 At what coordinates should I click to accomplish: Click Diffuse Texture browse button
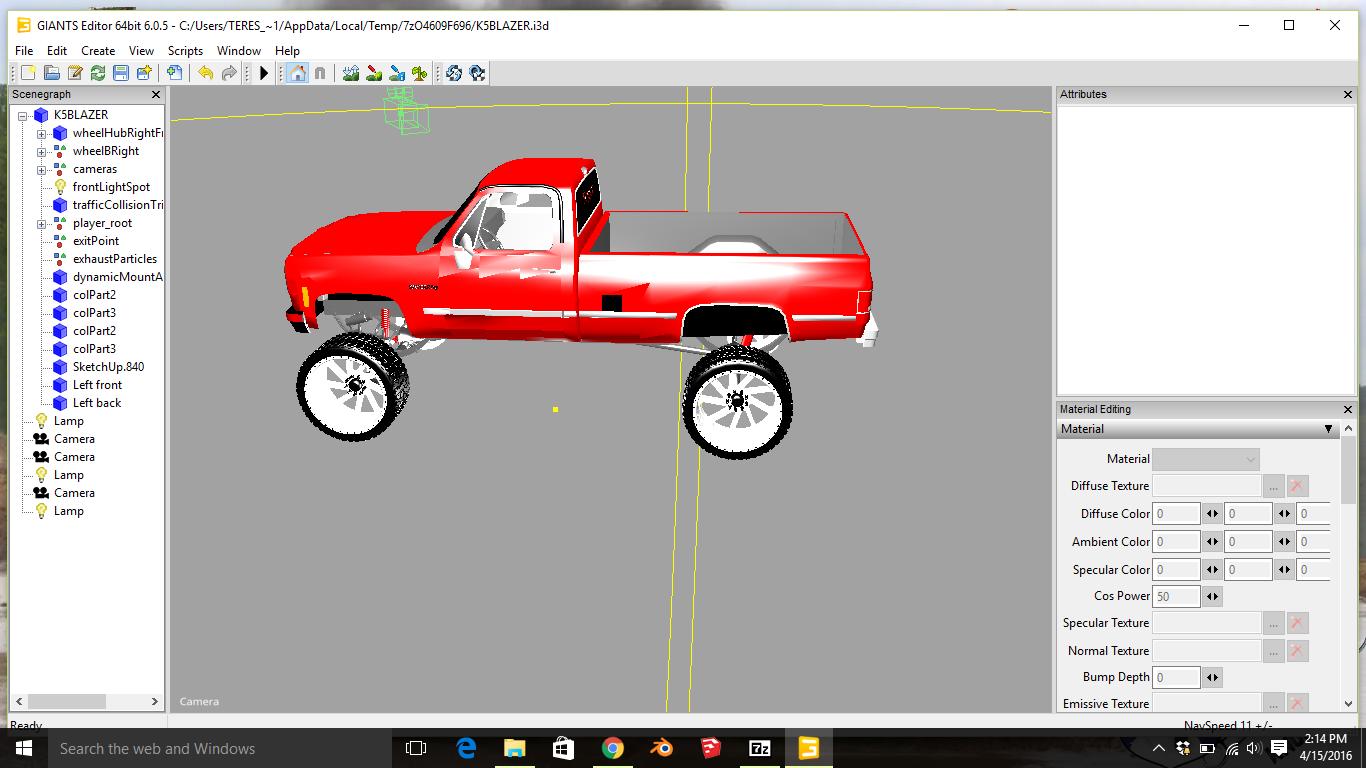click(x=1273, y=486)
